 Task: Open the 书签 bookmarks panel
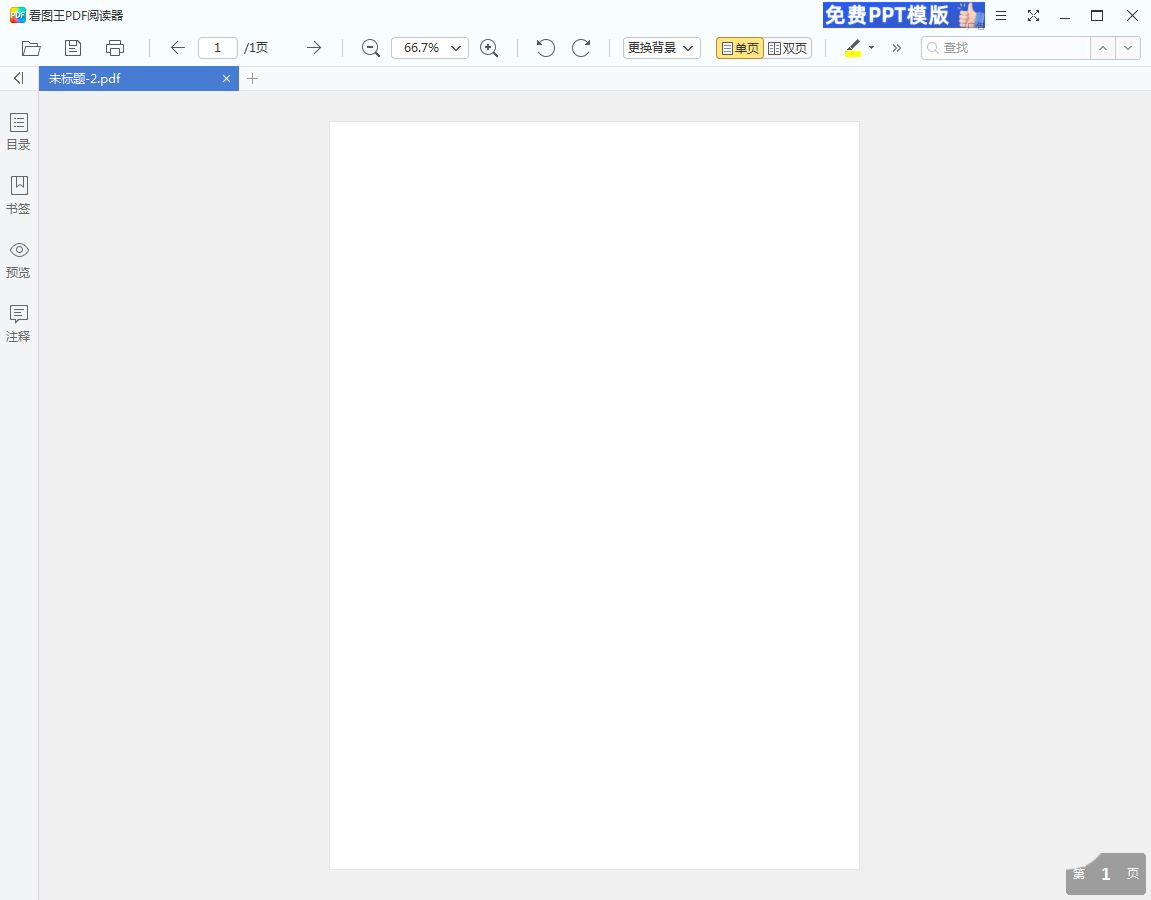18,194
